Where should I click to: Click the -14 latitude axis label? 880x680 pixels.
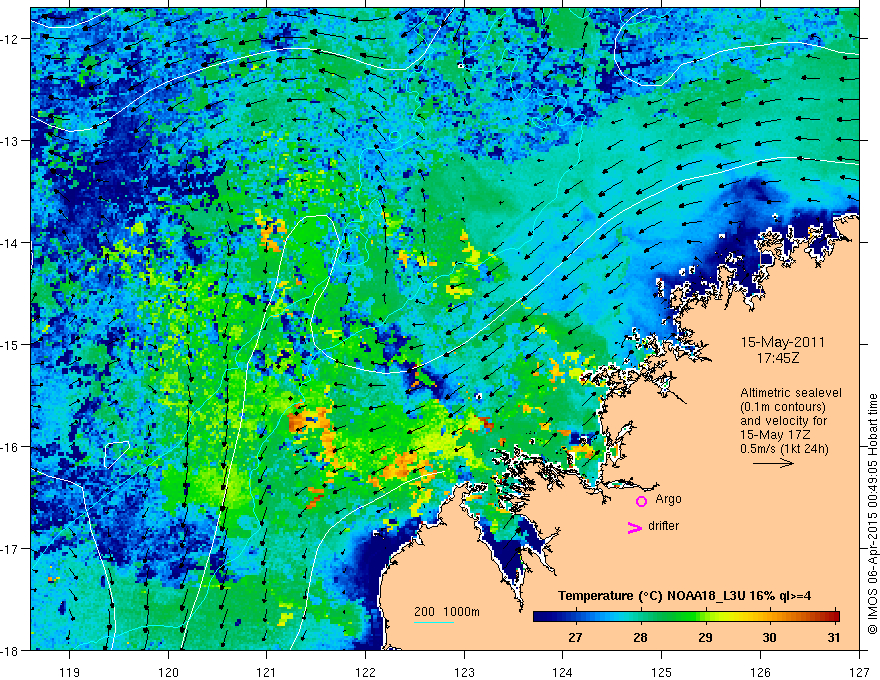[11, 243]
